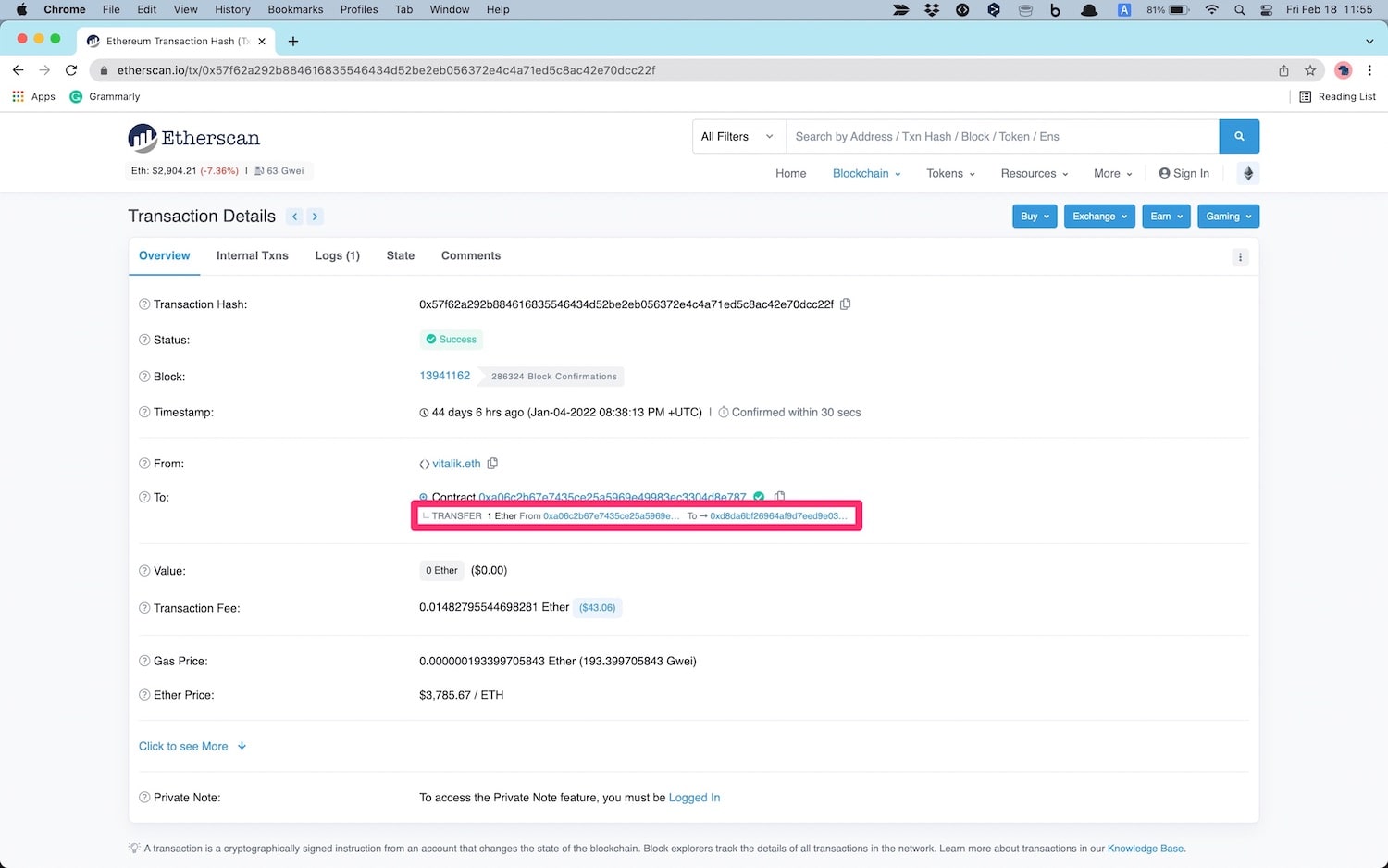Viewport: 1388px width, 868px height.
Task: Switch to the Logs (1) tab
Action: [x=337, y=255]
